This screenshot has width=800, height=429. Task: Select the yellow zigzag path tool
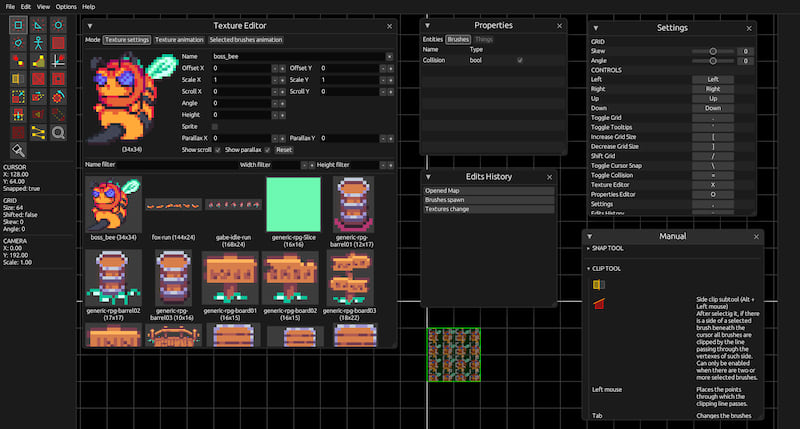pos(38,132)
